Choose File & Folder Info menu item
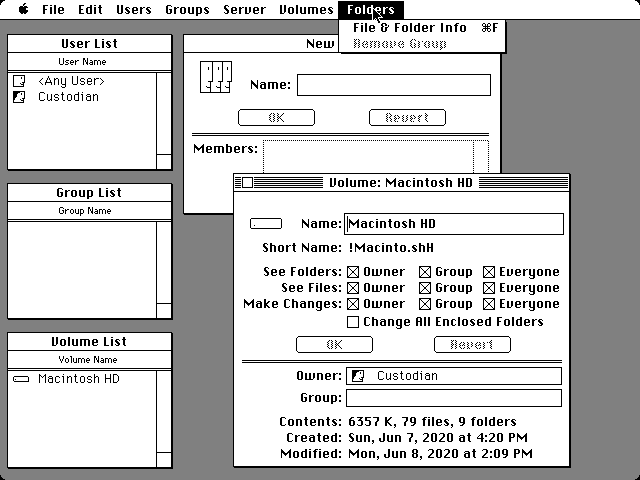This screenshot has height=480, width=640. 410,28
